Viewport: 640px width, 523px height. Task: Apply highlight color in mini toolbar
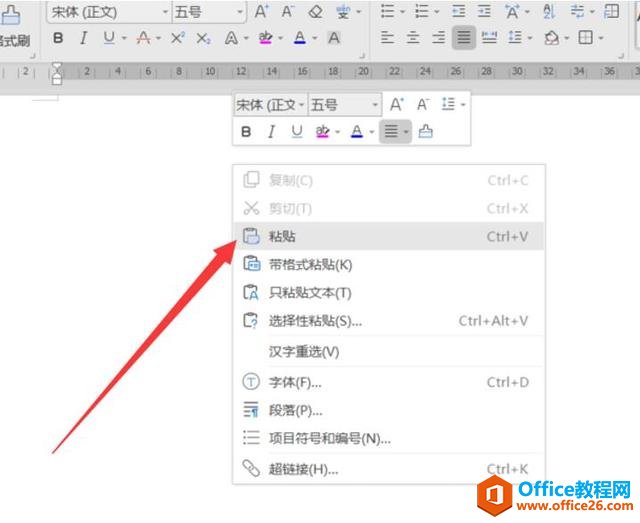coord(322,131)
